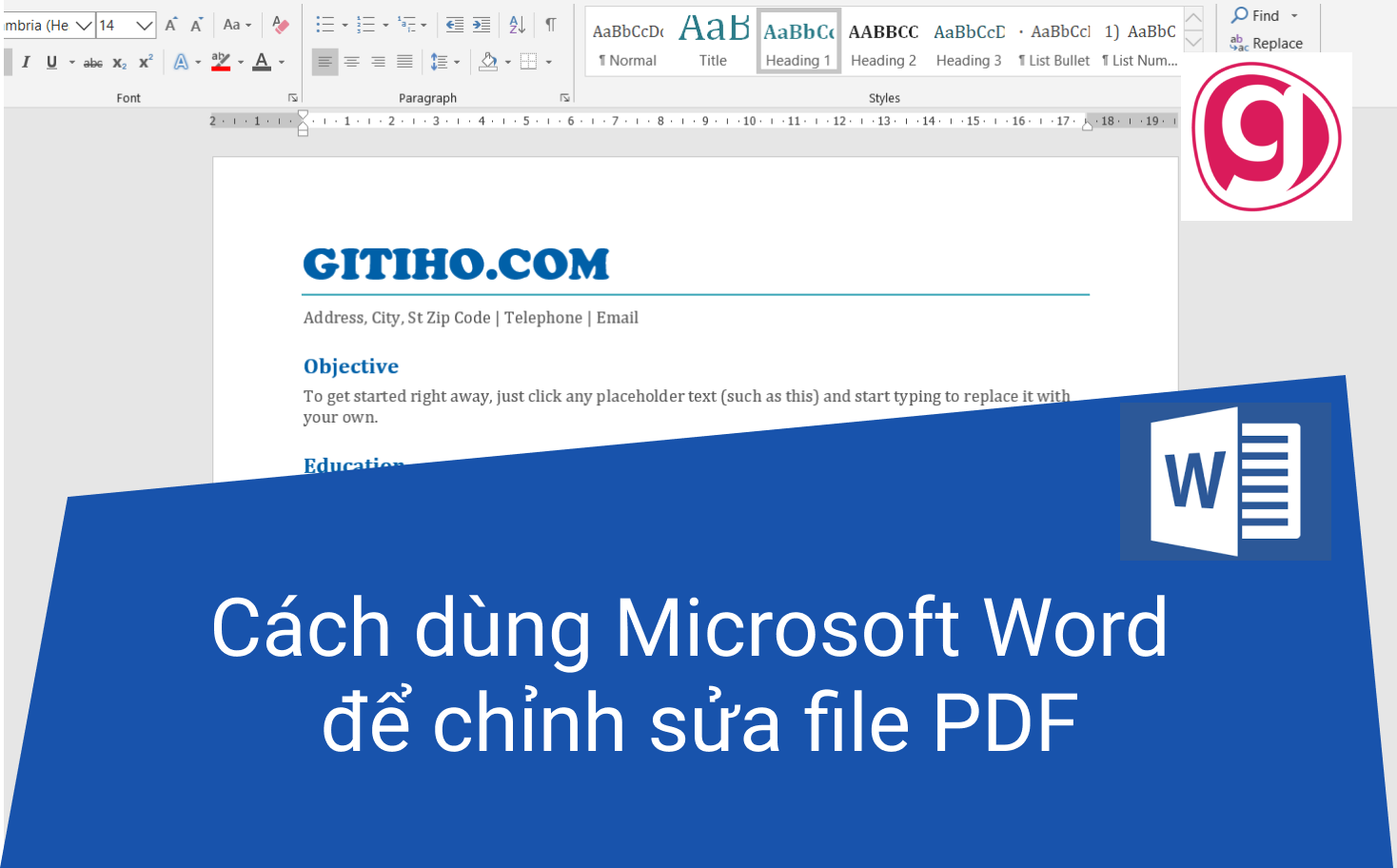Viewport: 1397px width, 868px height.
Task: Apply text highlight color
Action: point(221,62)
